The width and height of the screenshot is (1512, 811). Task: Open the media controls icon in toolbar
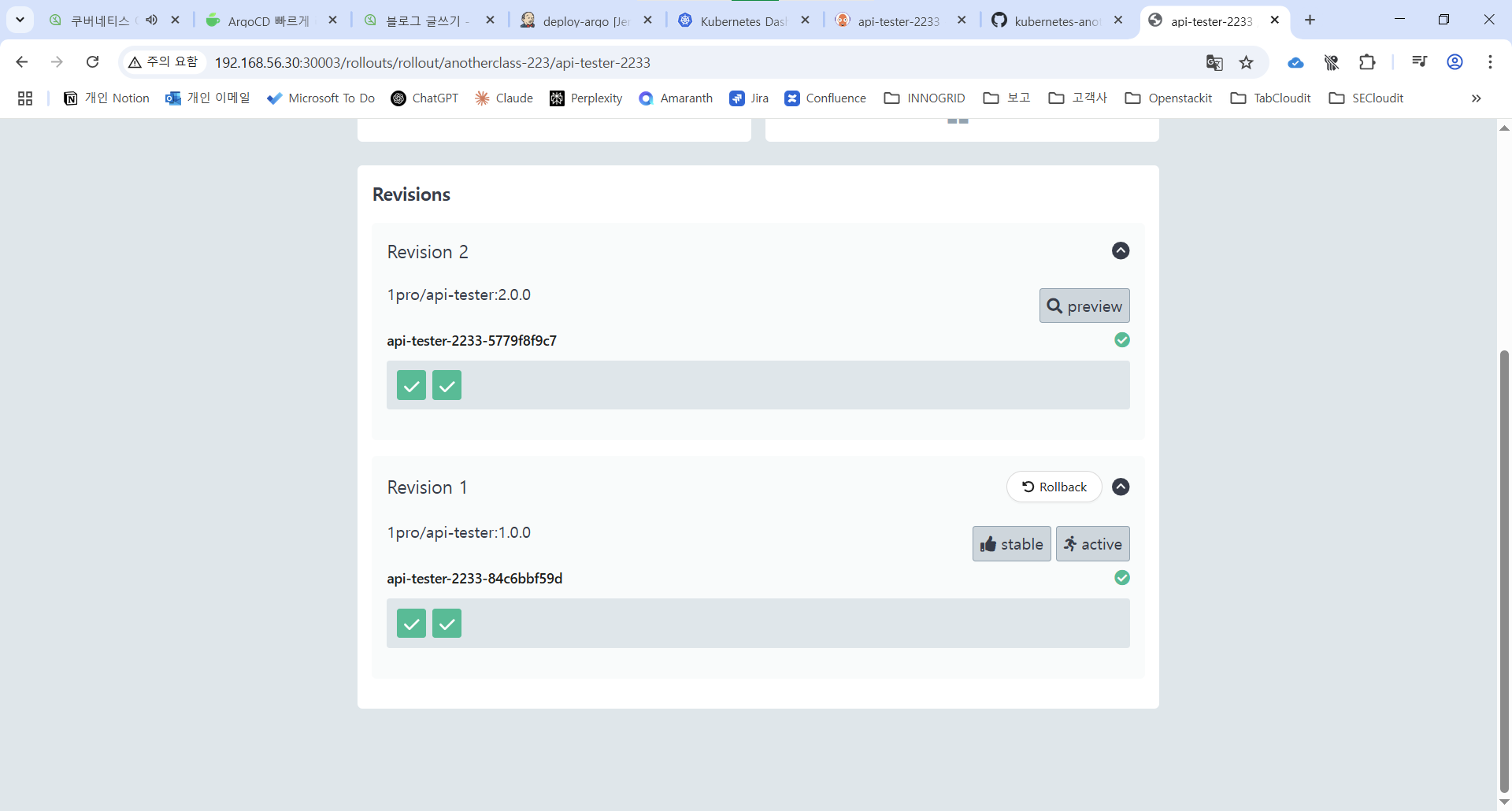pyautogui.click(x=1419, y=61)
